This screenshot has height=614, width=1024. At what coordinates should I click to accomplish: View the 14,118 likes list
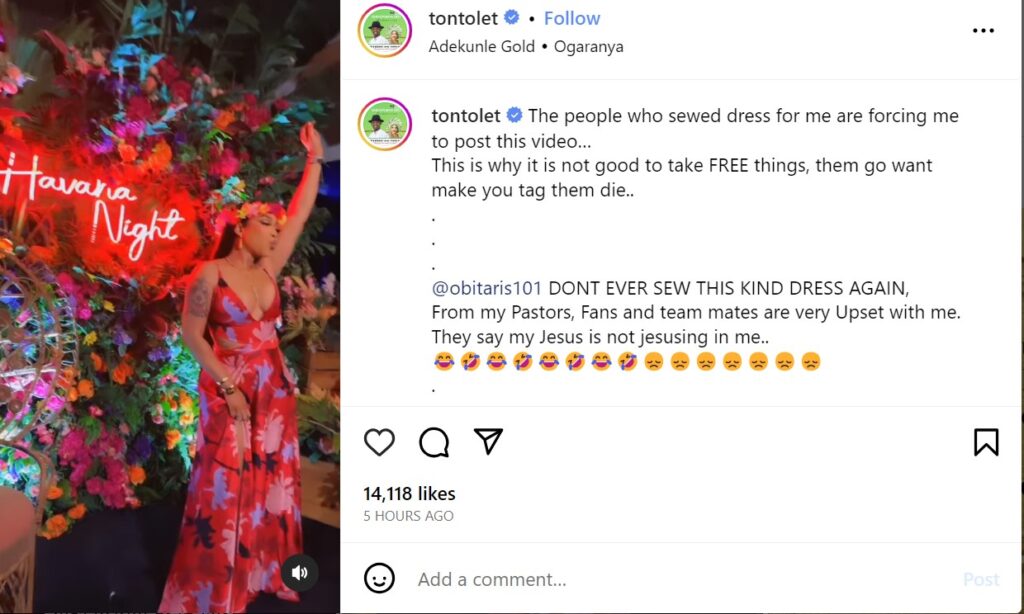[409, 493]
